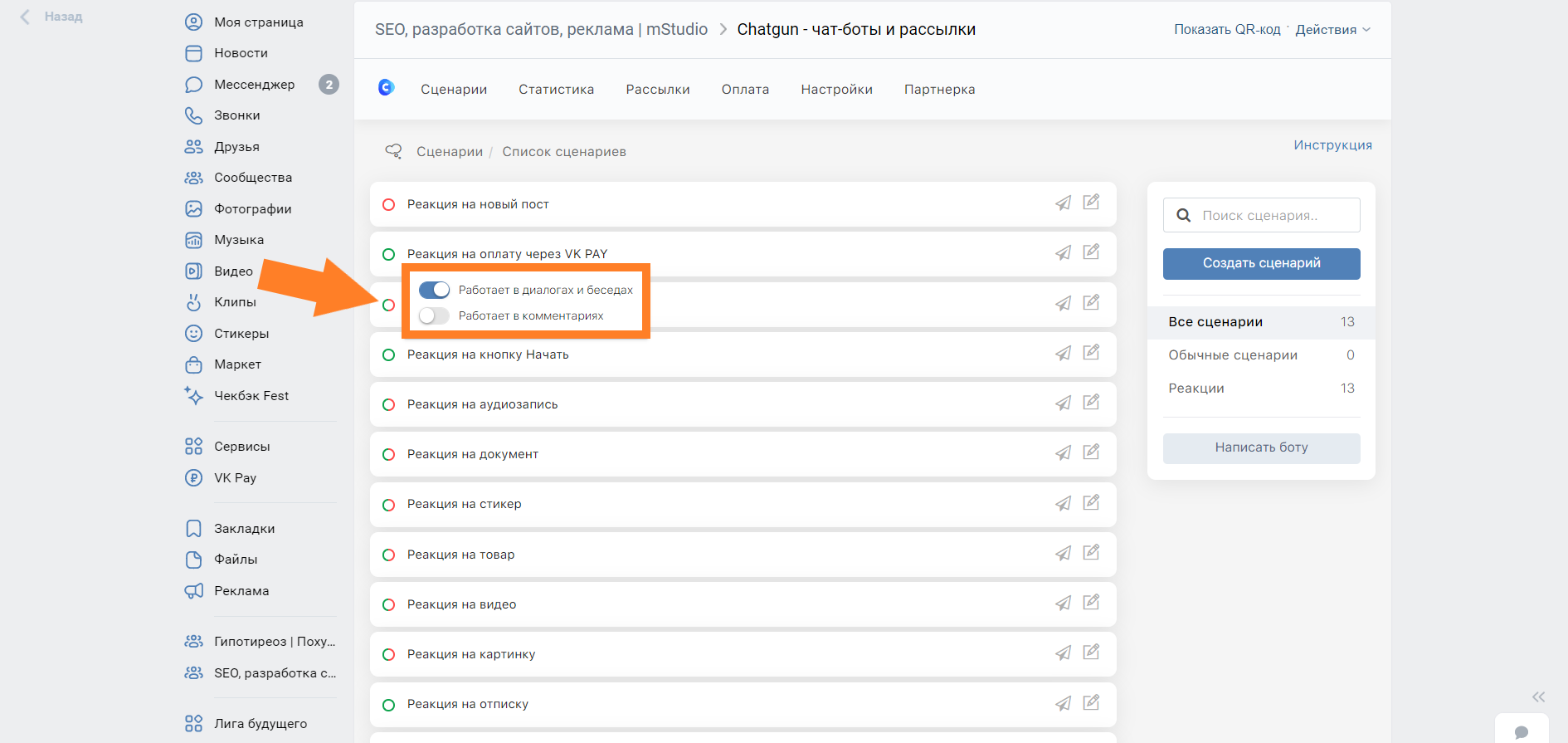This screenshot has width=1568, height=743.
Task: Select the Реакции filter
Action: coord(1261,389)
